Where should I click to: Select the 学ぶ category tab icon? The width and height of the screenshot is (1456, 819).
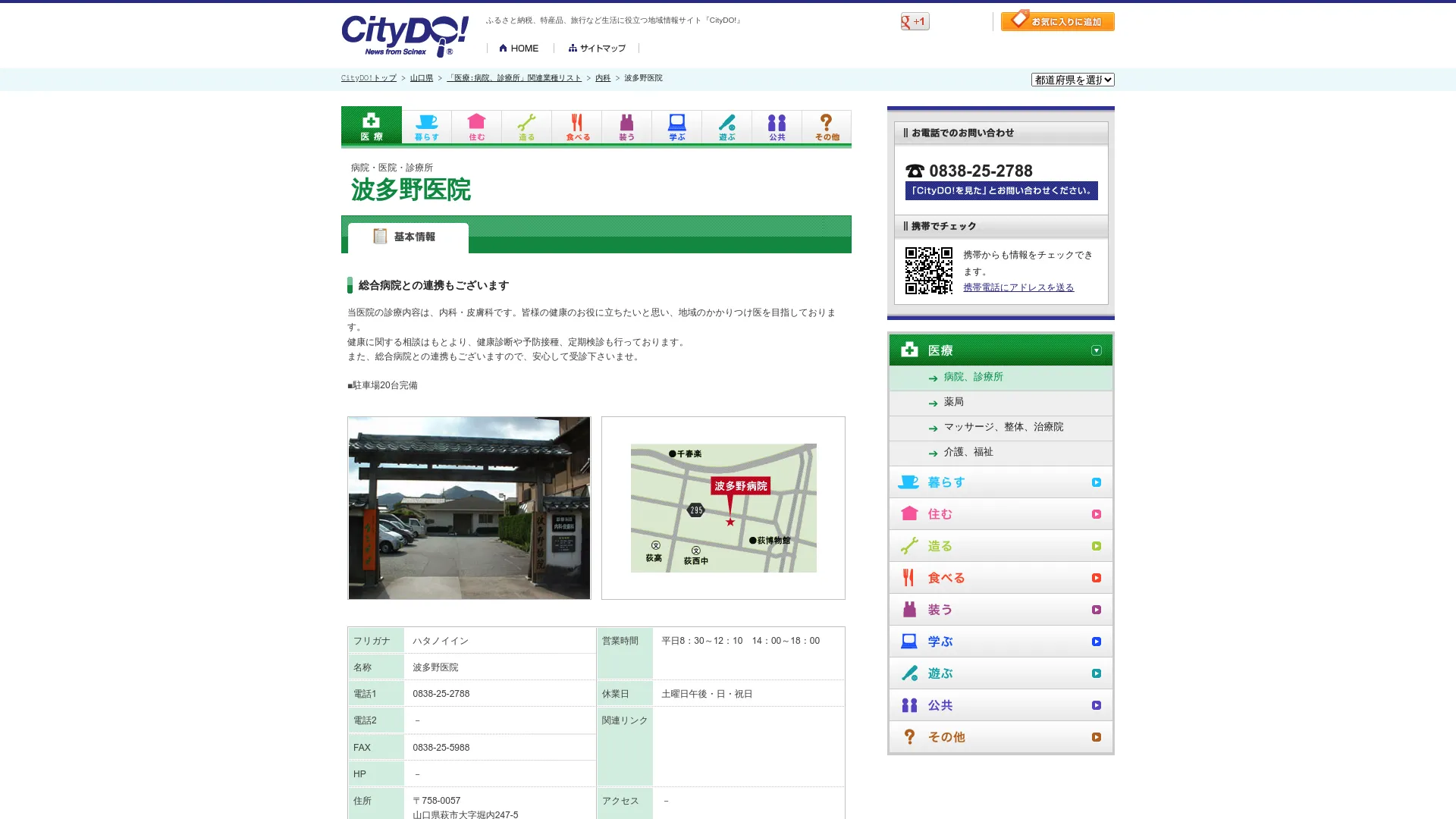point(677,127)
